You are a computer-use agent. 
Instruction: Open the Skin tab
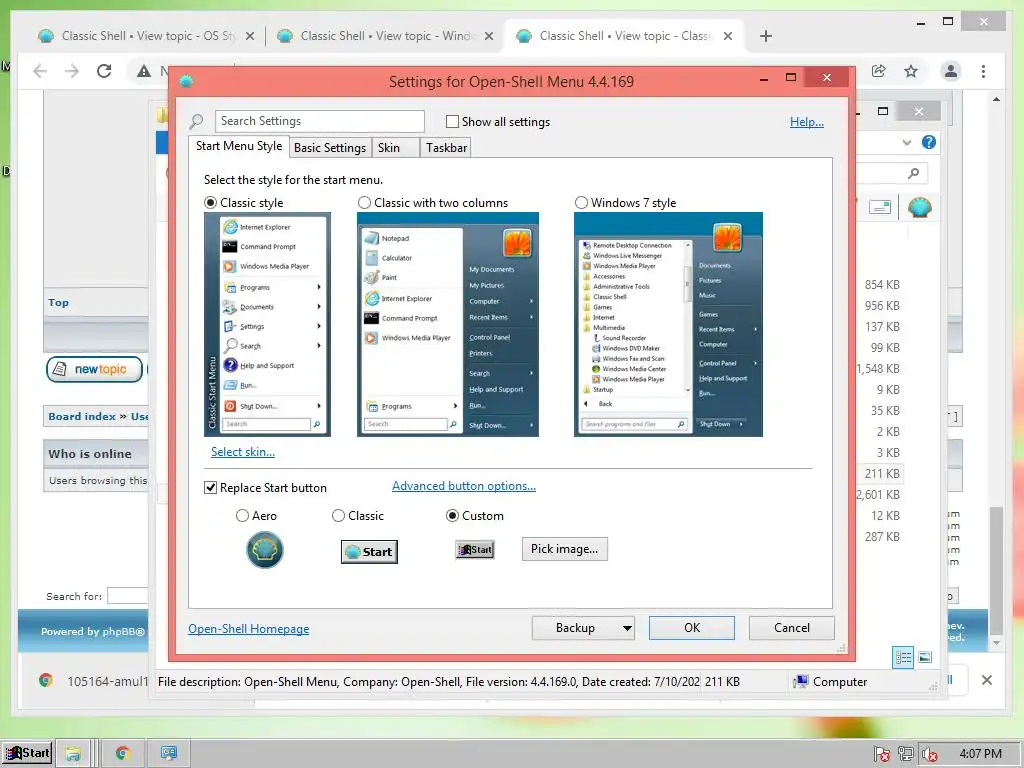coord(394,148)
